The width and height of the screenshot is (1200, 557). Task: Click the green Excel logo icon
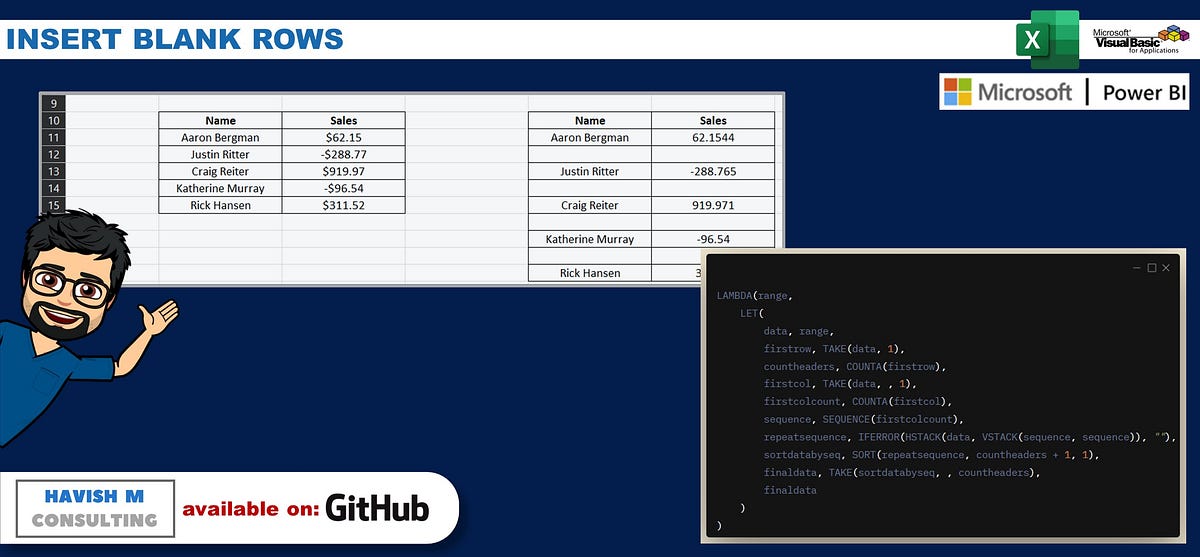click(x=1047, y=39)
